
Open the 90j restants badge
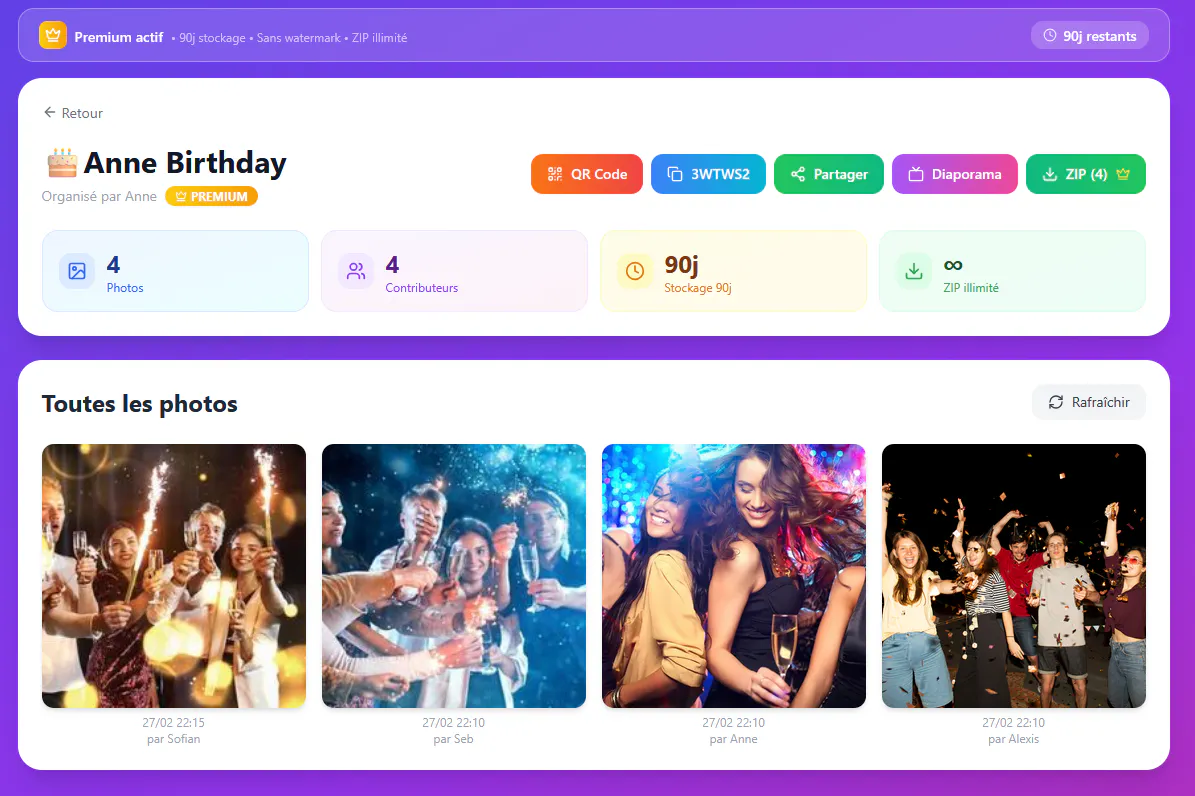tap(1089, 36)
